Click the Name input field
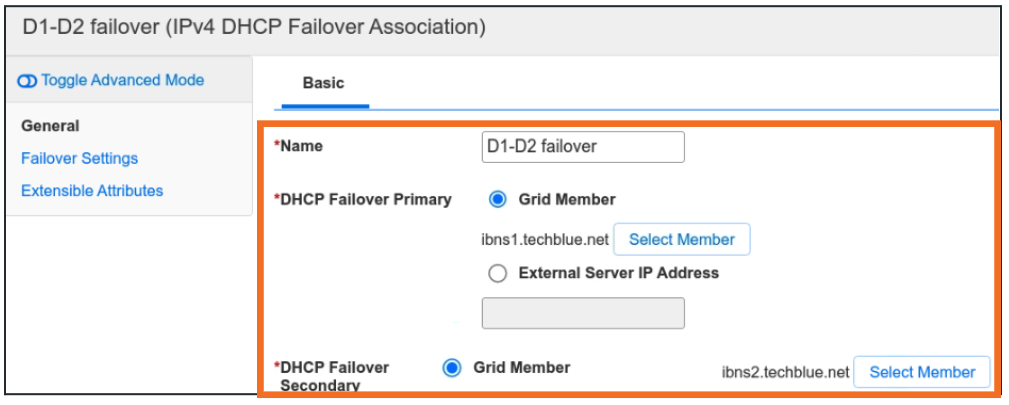The image size is (1009, 405). point(583,146)
